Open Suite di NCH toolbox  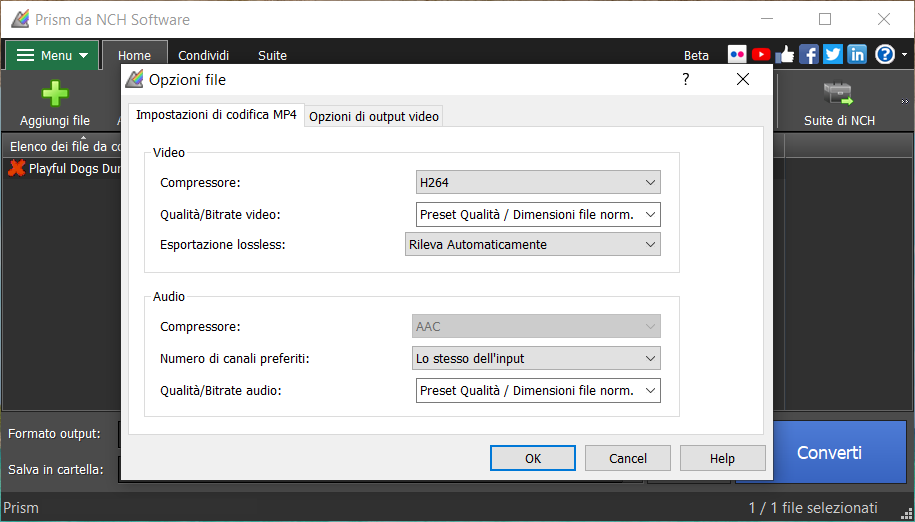839,103
